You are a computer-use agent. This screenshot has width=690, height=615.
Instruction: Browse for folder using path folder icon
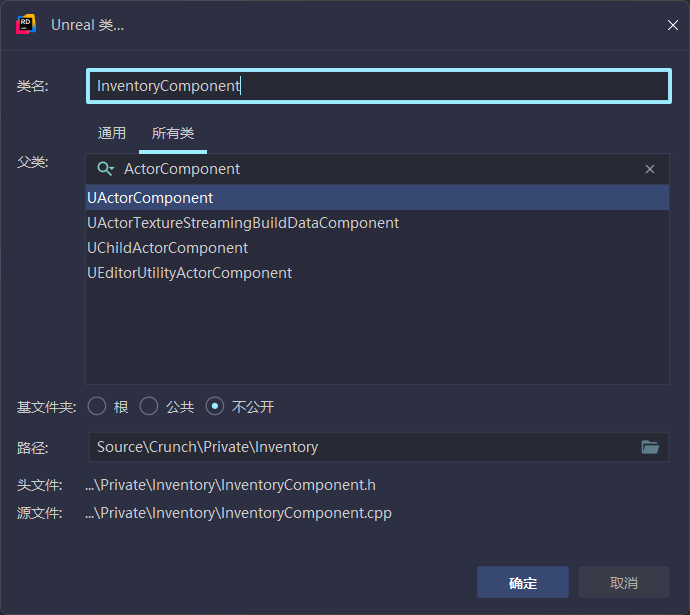(x=650, y=447)
